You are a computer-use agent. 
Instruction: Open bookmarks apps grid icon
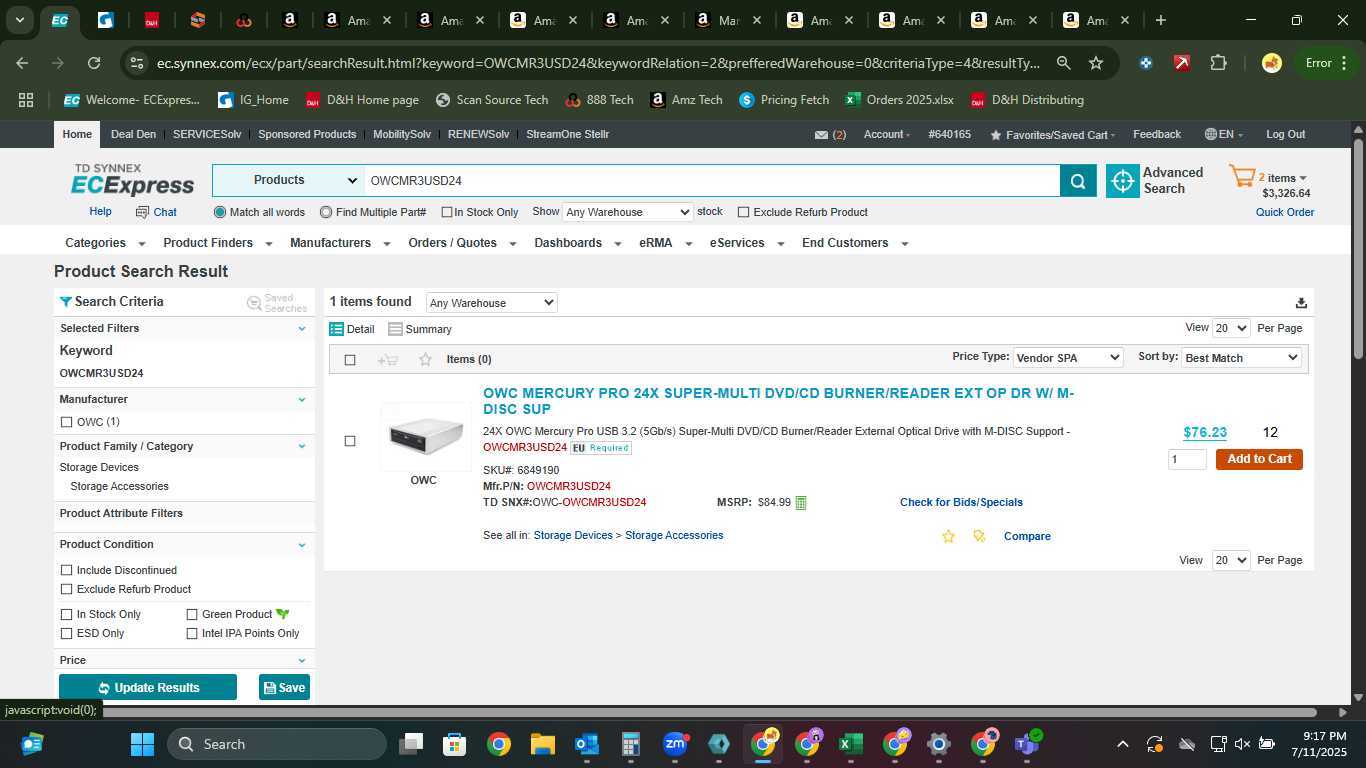pos(26,100)
